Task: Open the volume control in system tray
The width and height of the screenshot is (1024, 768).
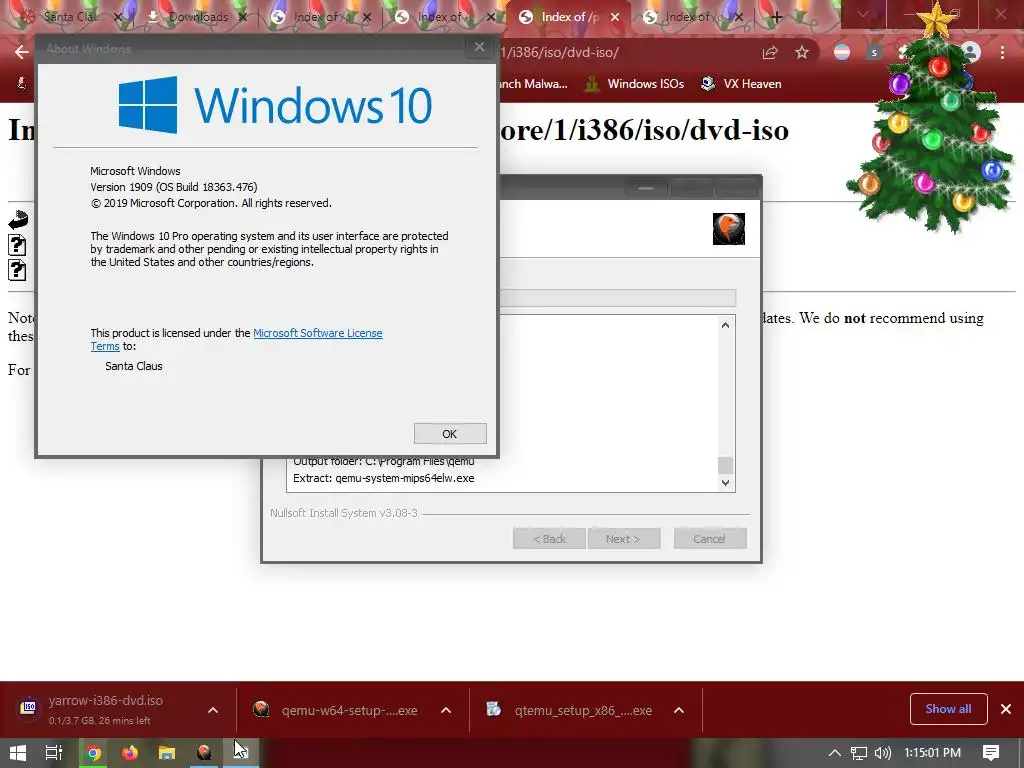Action: [x=882, y=753]
